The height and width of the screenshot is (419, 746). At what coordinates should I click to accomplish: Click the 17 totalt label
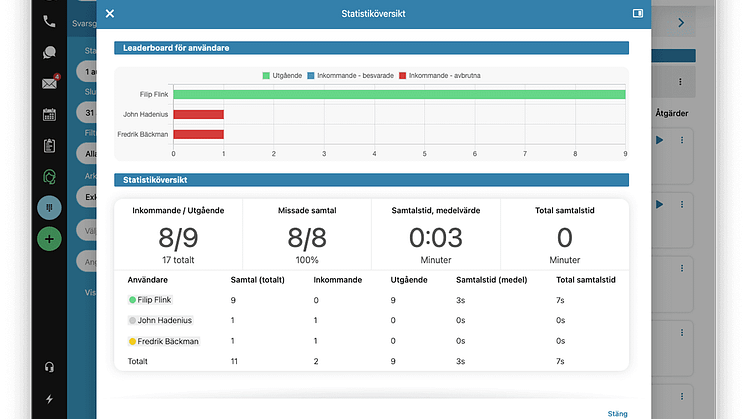tap(178, 260)
